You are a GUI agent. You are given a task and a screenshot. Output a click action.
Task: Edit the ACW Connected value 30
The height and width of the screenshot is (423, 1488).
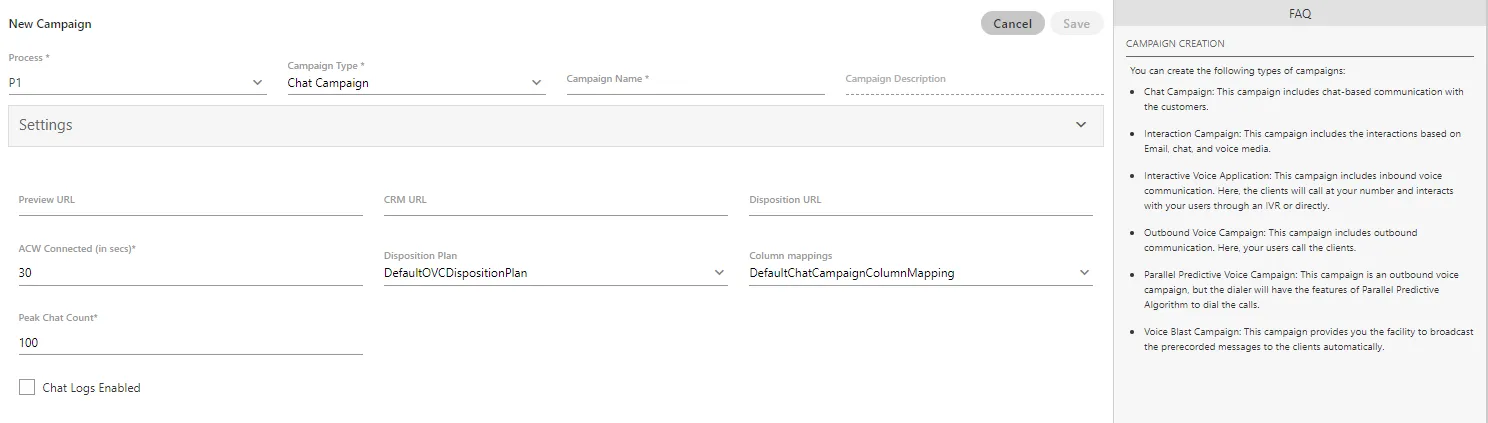point(190,273)
